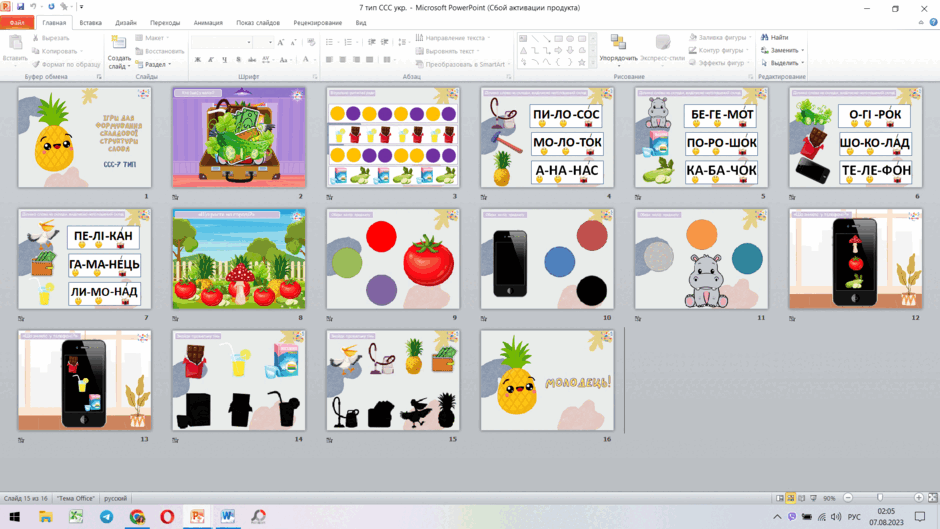
Task: Open Word from the taskbar
Action: [x=228, y=516]
